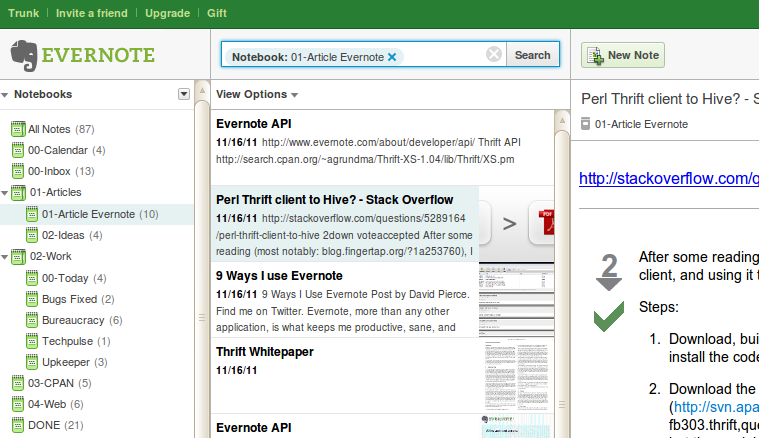
Task: Click the Bureaucracy notebook icon
Action: point(32,320)
